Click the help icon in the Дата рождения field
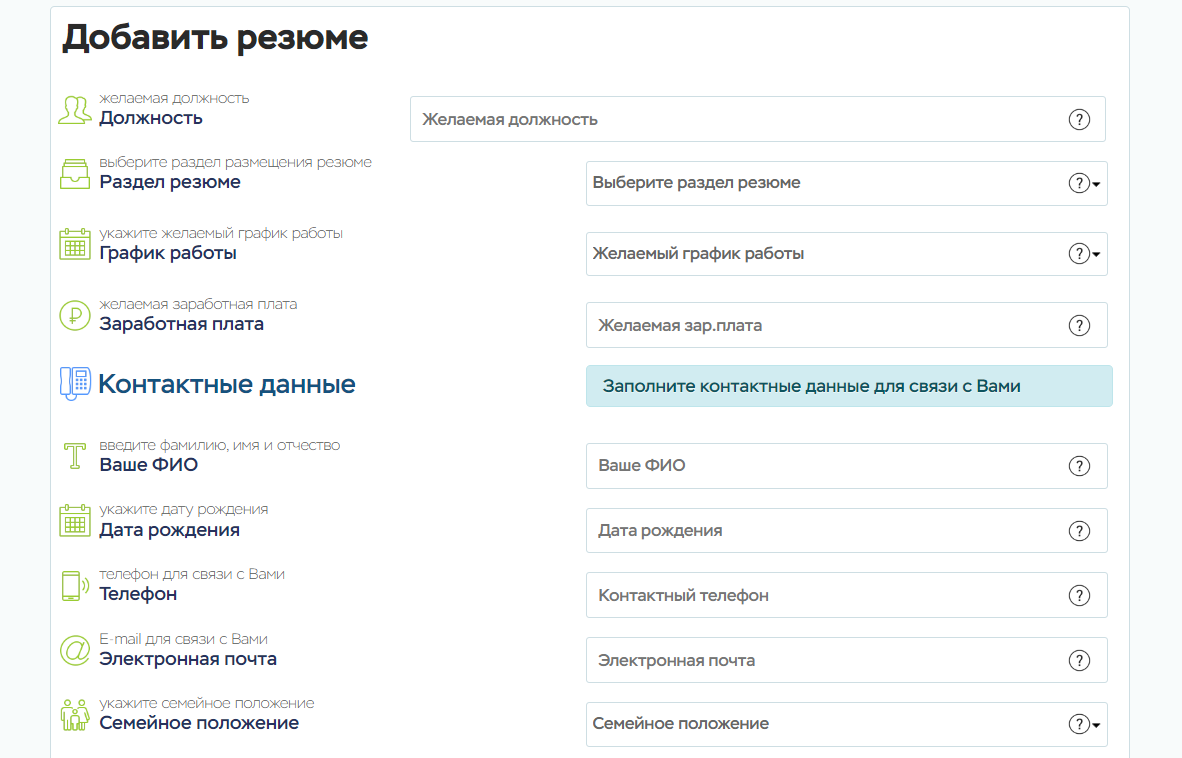The height and width of the screenshot is (758, 1182). [1079, 531]
